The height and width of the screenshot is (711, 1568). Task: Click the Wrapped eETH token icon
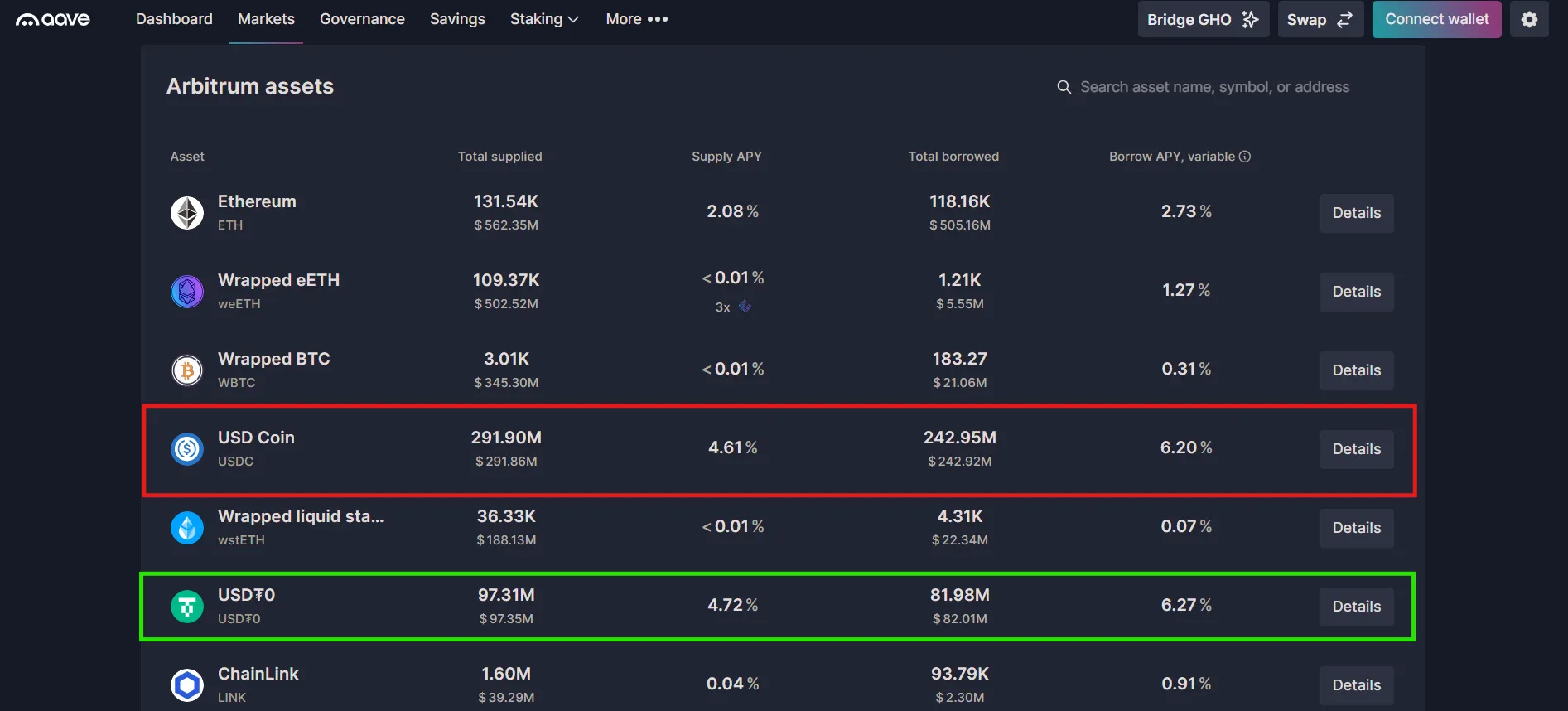point(187,292)
